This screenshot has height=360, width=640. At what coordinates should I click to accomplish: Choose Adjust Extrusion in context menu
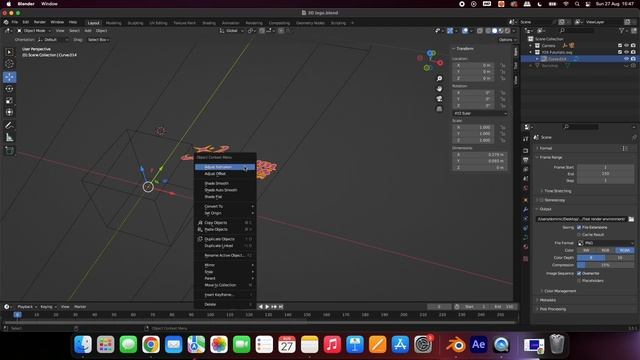(x=225, y=167)
